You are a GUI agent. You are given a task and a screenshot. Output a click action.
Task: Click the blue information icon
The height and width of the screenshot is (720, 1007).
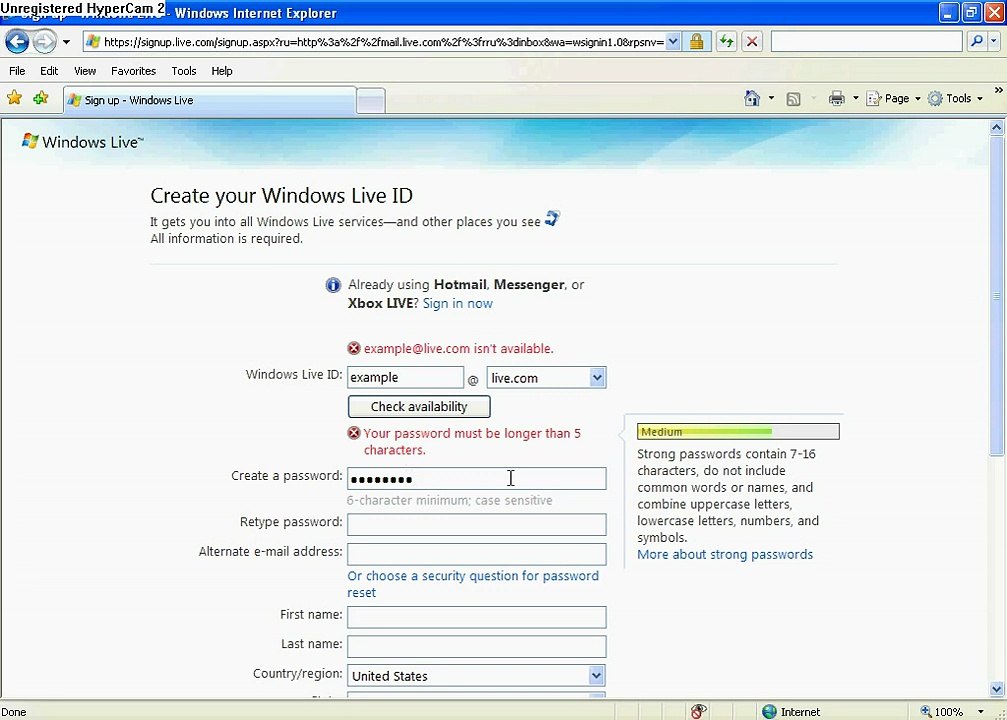[333, 285]
